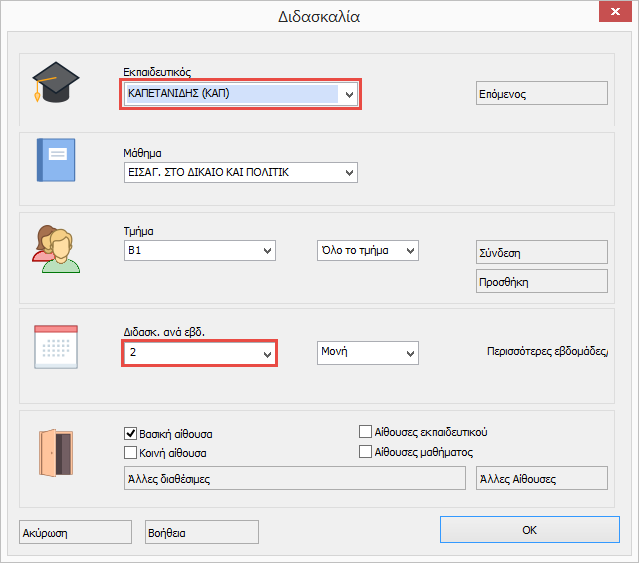The height and width of the screenshot is (563, 639).
Task: Expand the Όλο το τμήμα dropdown
Action: [409, 250]
